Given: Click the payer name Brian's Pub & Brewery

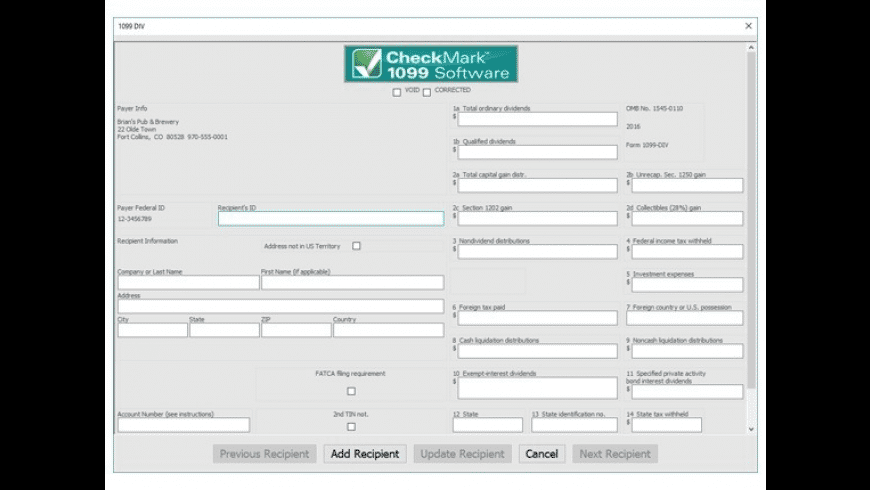Looking at the screenshot, I should coord(148,122).
